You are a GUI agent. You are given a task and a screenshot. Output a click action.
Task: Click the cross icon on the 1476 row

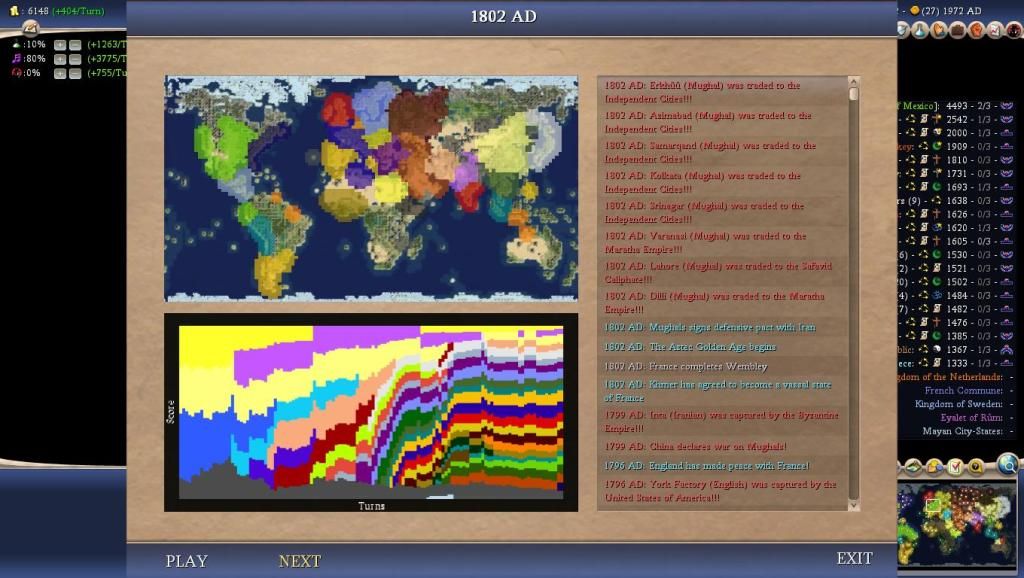coord(936,322)
